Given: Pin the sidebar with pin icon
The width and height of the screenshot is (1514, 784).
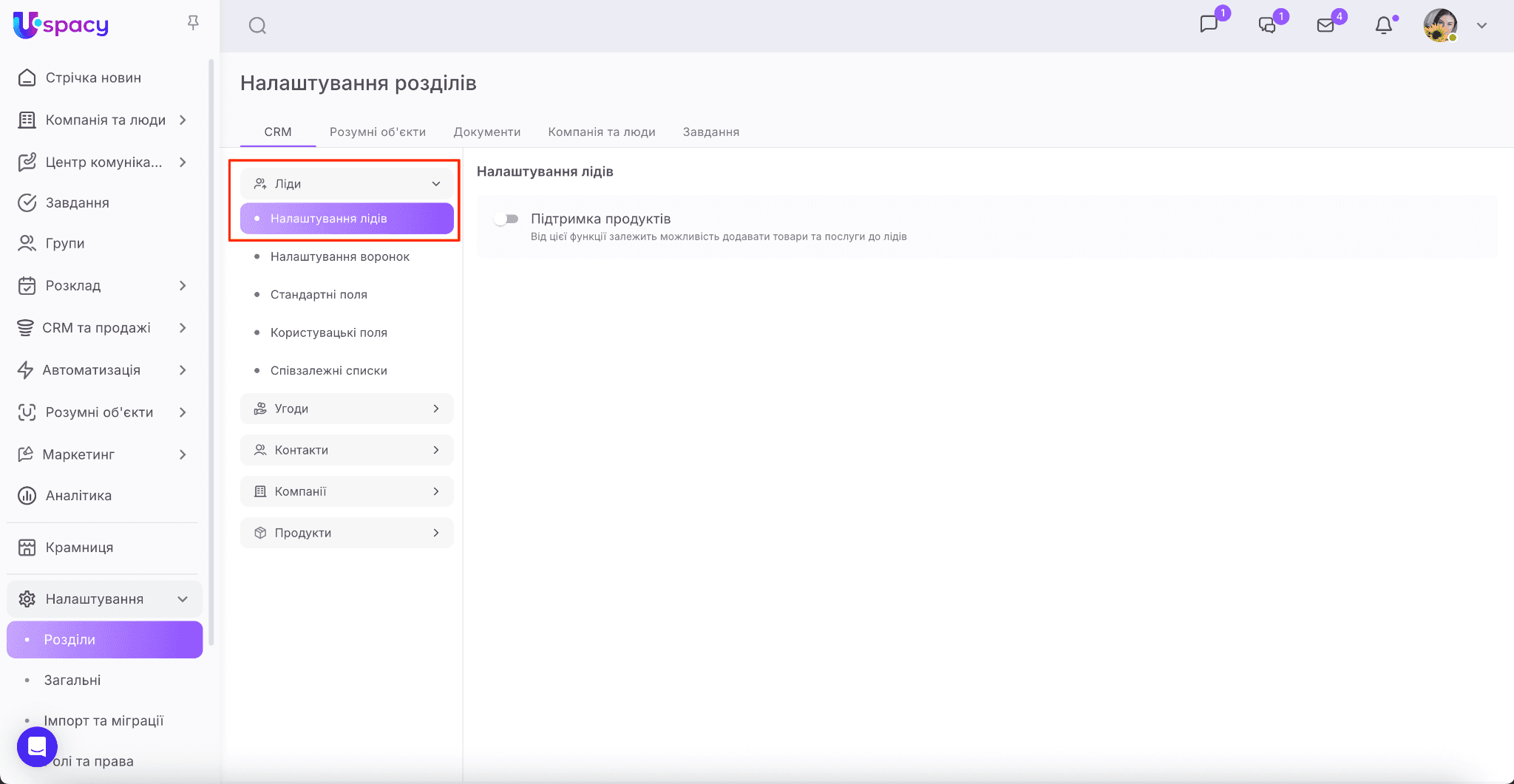Looking at the screenshot, I should point(193,24).
